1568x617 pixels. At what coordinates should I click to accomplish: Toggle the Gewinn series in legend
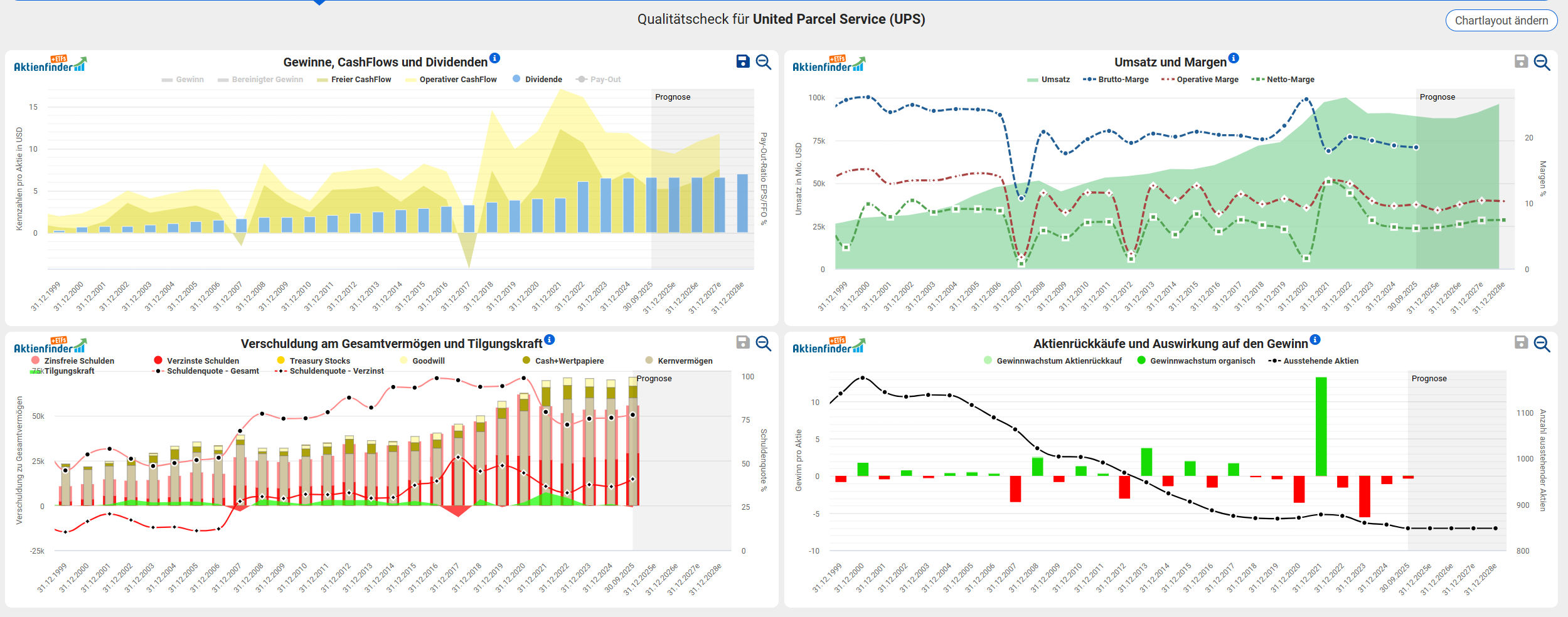coord(183,80)
